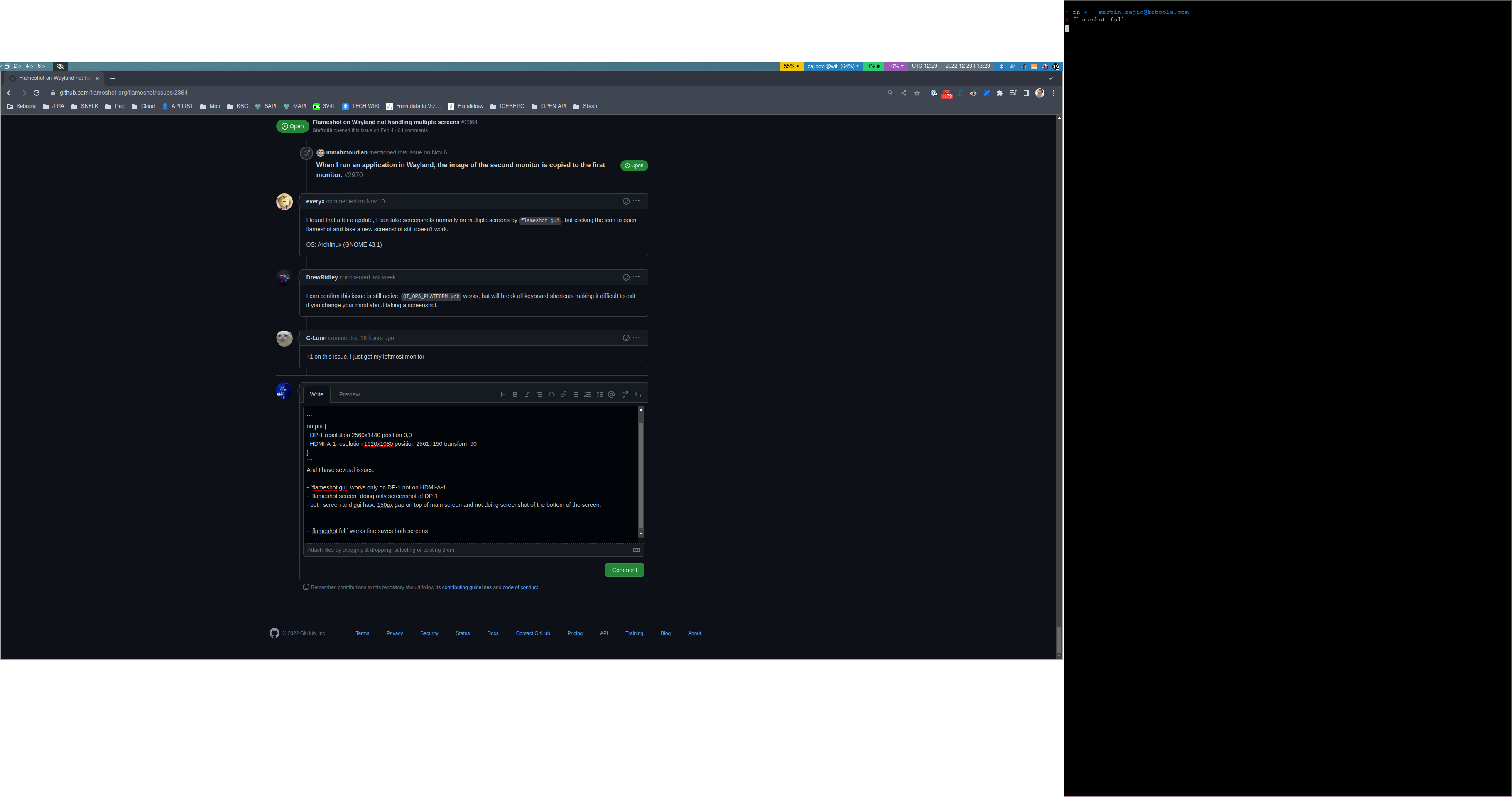Open the 1Password extension icon

point(933,93)
